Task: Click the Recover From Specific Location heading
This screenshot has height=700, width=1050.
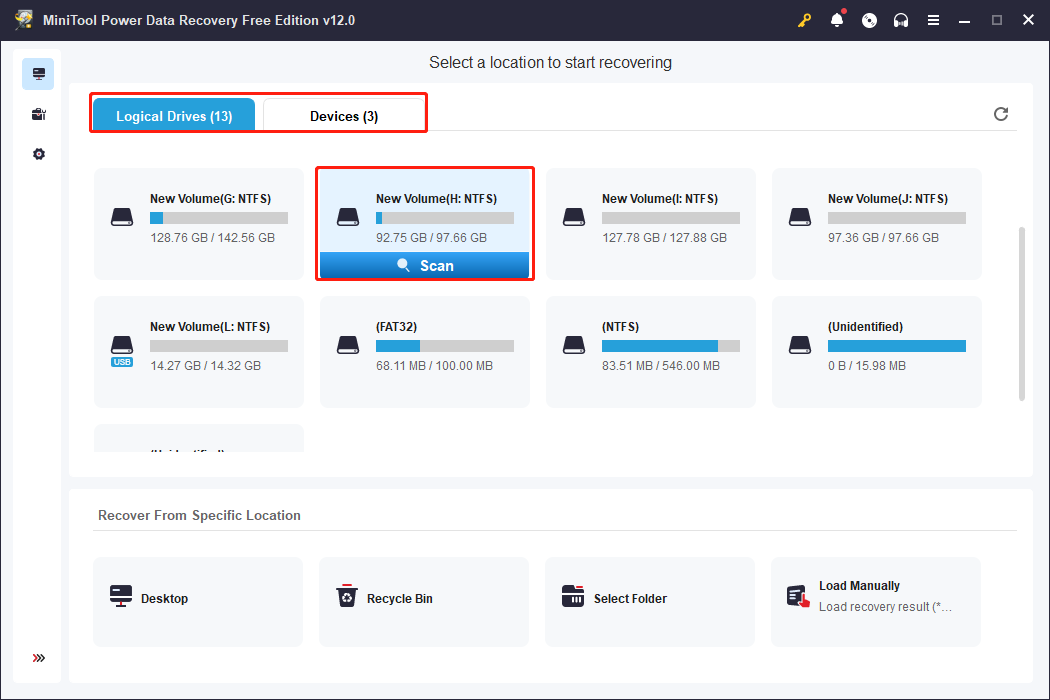Action: (x=199, y=515)
